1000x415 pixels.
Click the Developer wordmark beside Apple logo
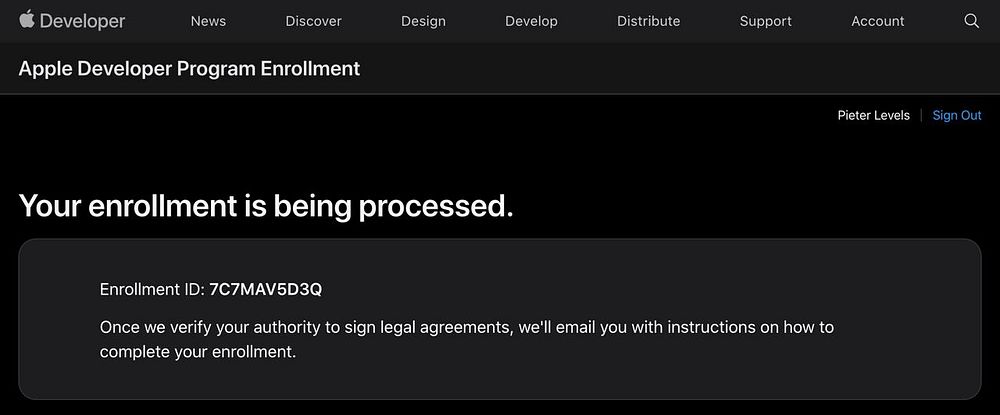pyautogui.click(x=83, y=21)
